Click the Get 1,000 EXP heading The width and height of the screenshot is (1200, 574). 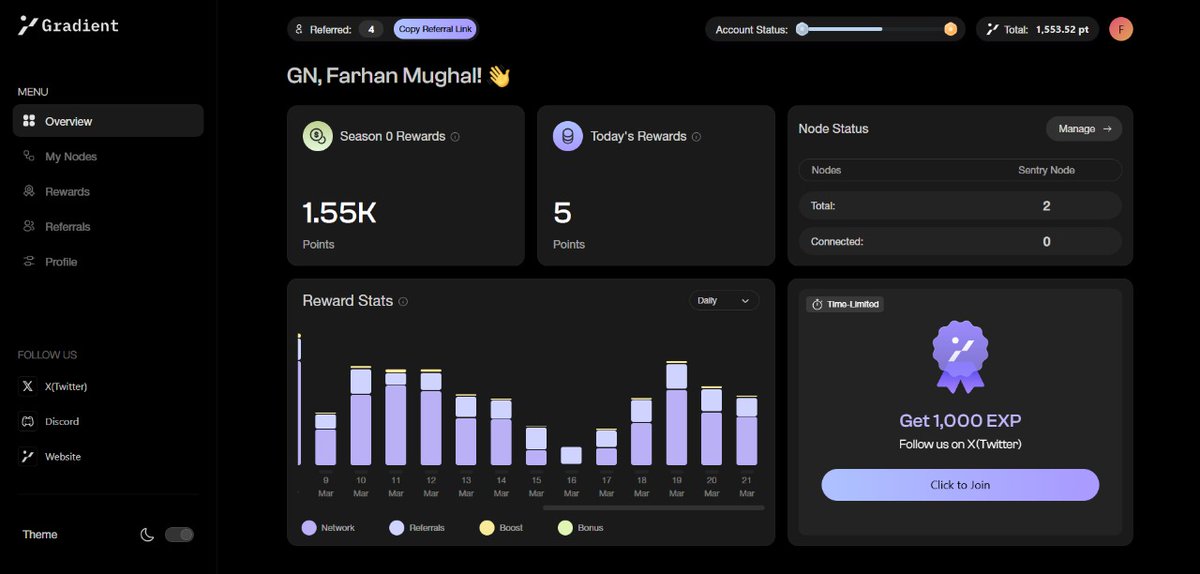click(960, 421)
